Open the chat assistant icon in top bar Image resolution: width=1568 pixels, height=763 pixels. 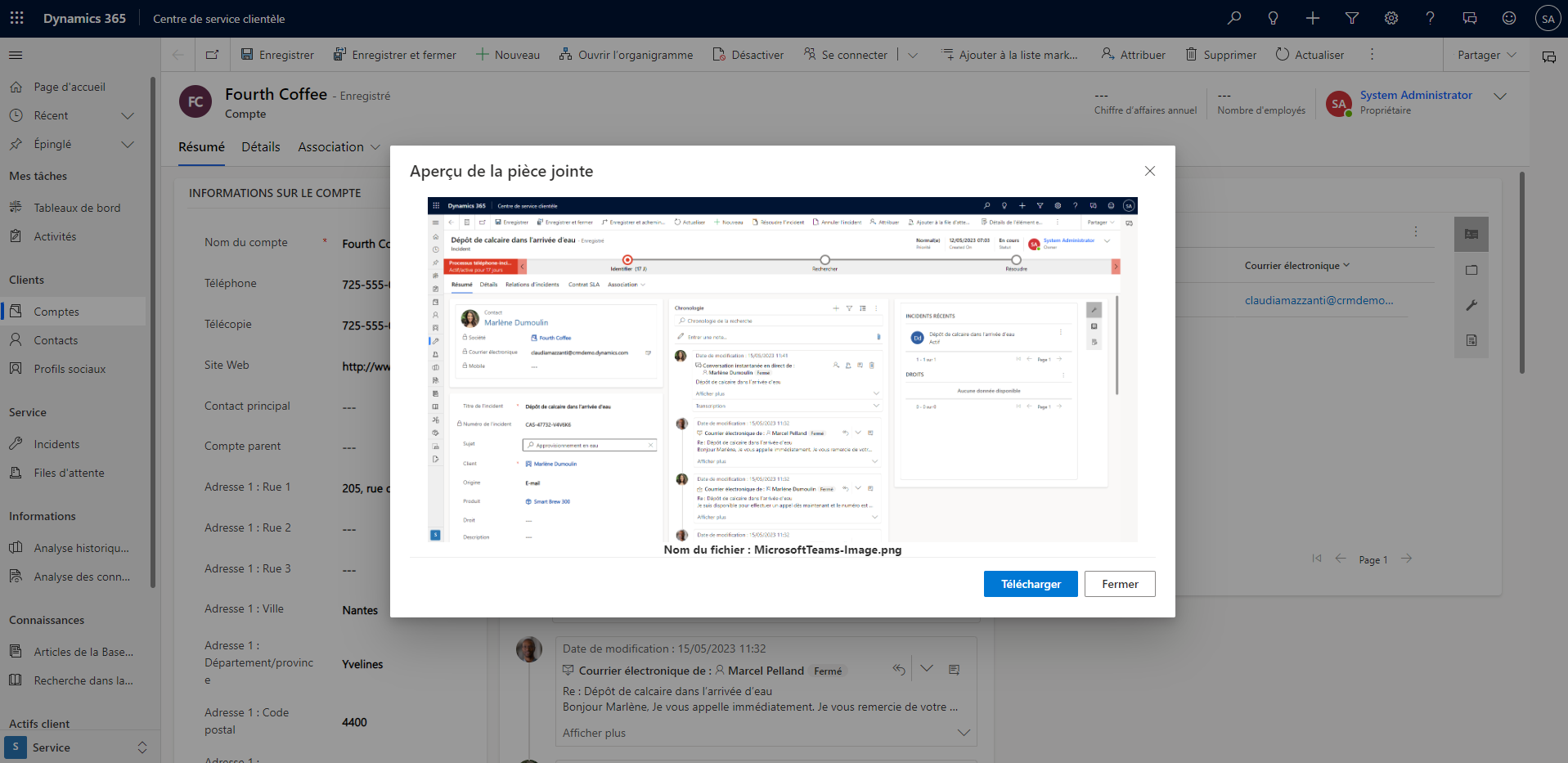1470,18
